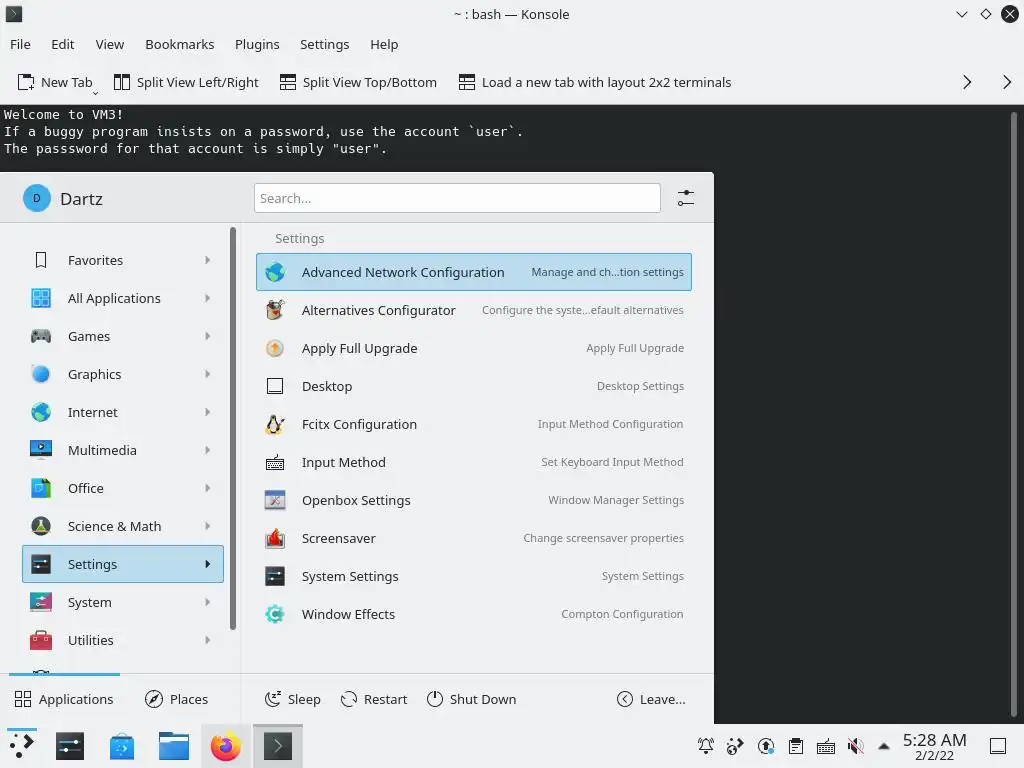Viewport: 1024px width, 768px height.
Task: Click the Sleep button
Action: pyautogui.click(x=293, y=699)
